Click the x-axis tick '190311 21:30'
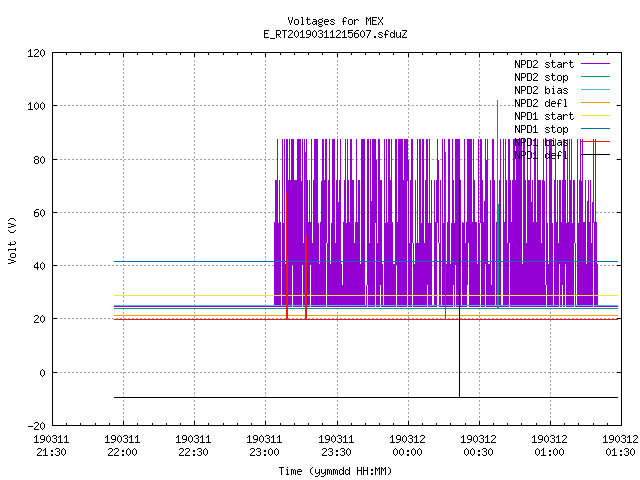640x480 pixels. tap(51, 446)
